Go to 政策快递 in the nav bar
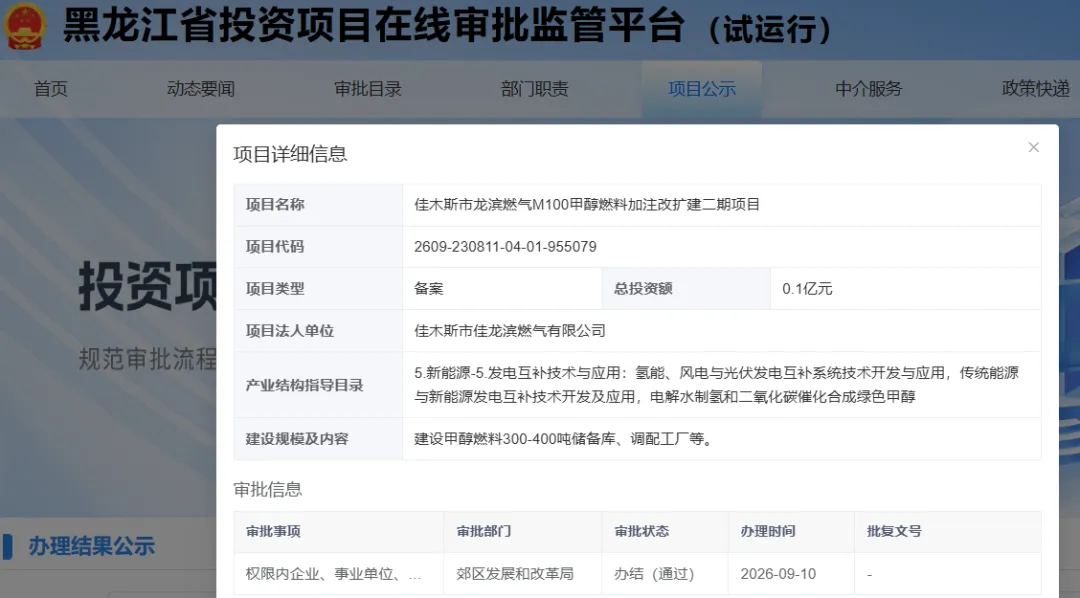Image resolution: width=1080 pixels, height=598 pixels. 1036,89
